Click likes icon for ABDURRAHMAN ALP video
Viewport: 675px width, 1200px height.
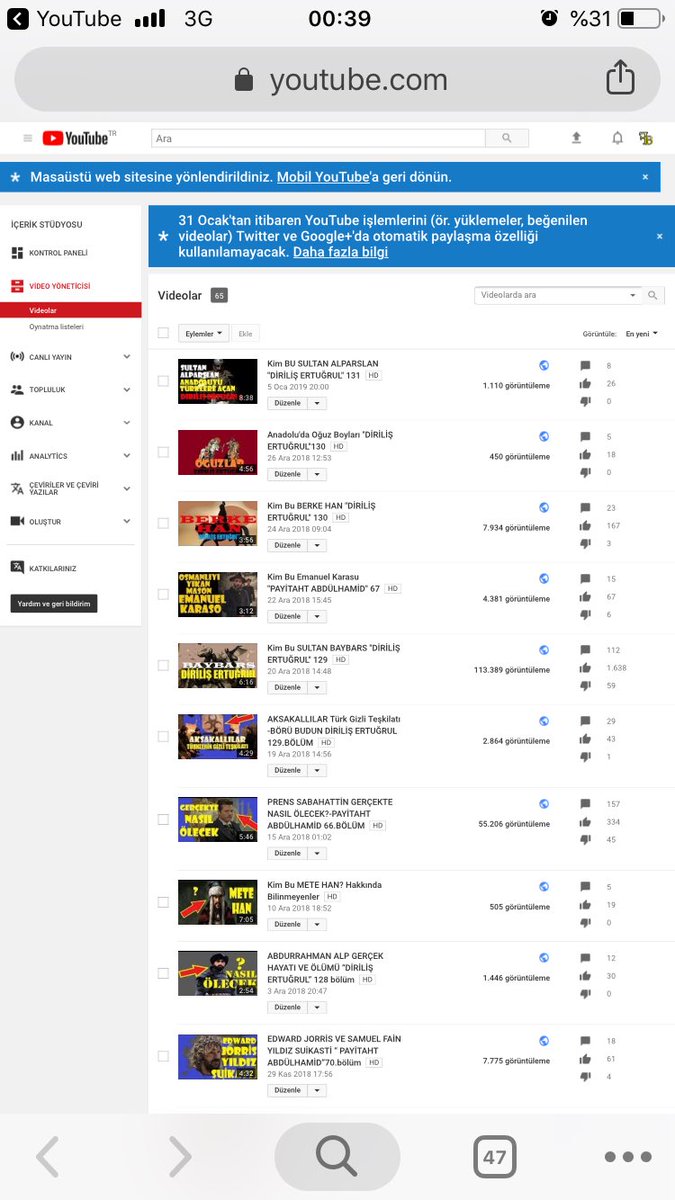click(586, 976)
